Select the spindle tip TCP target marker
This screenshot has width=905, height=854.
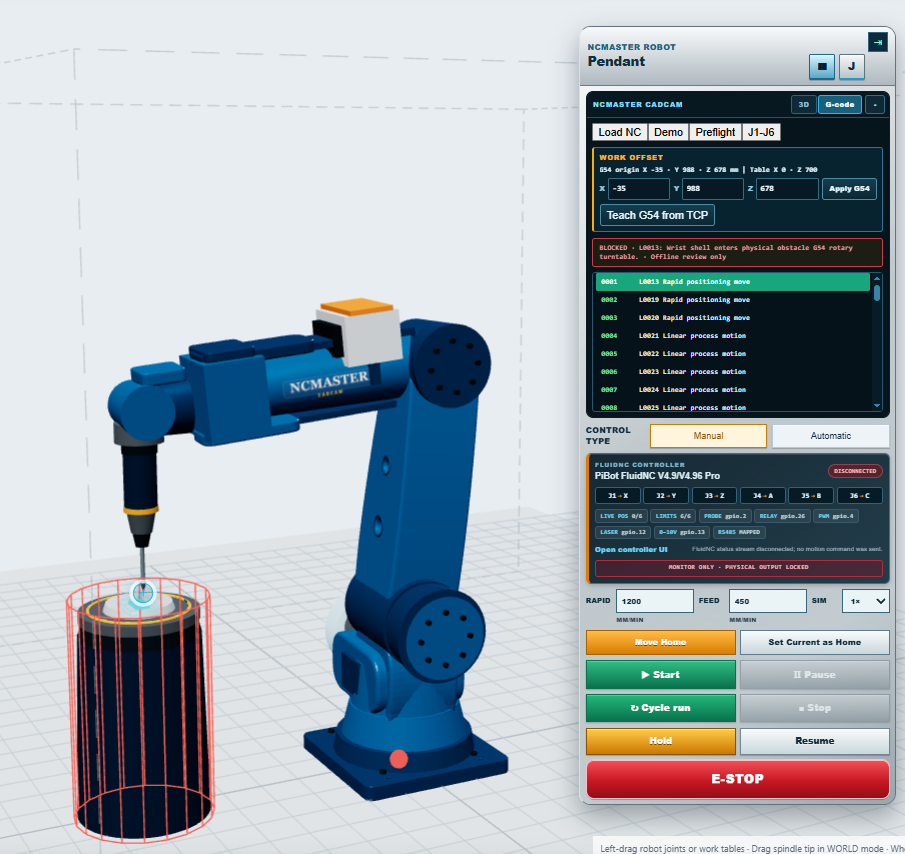(x=143, y=593)
